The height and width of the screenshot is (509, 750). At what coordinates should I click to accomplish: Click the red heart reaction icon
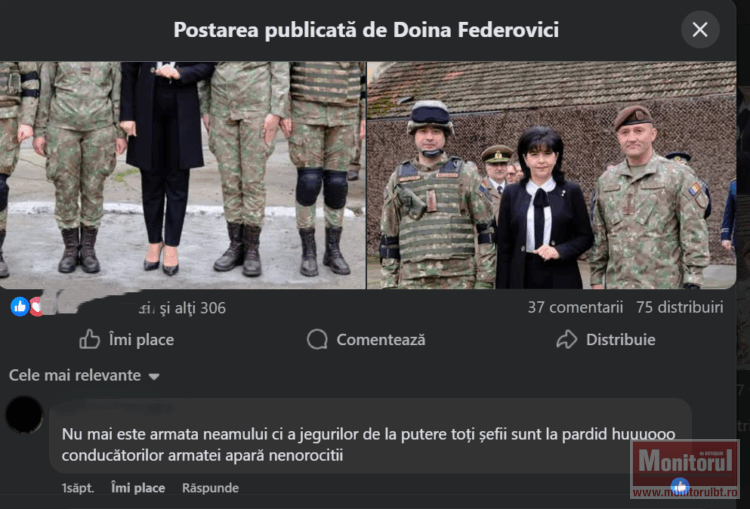[x=35, y=307]
